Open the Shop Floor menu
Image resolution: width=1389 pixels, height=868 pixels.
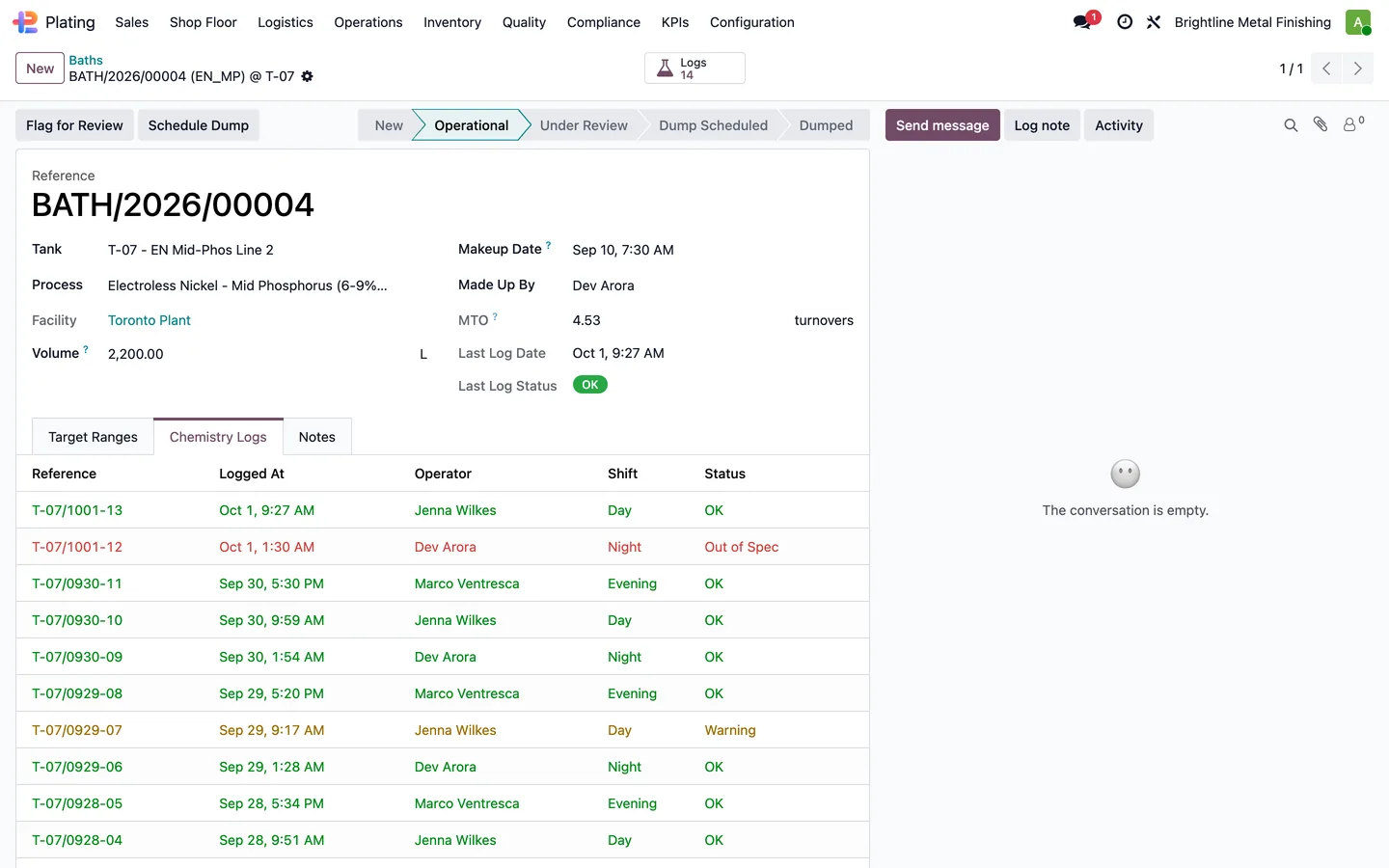tap(203, 22)
